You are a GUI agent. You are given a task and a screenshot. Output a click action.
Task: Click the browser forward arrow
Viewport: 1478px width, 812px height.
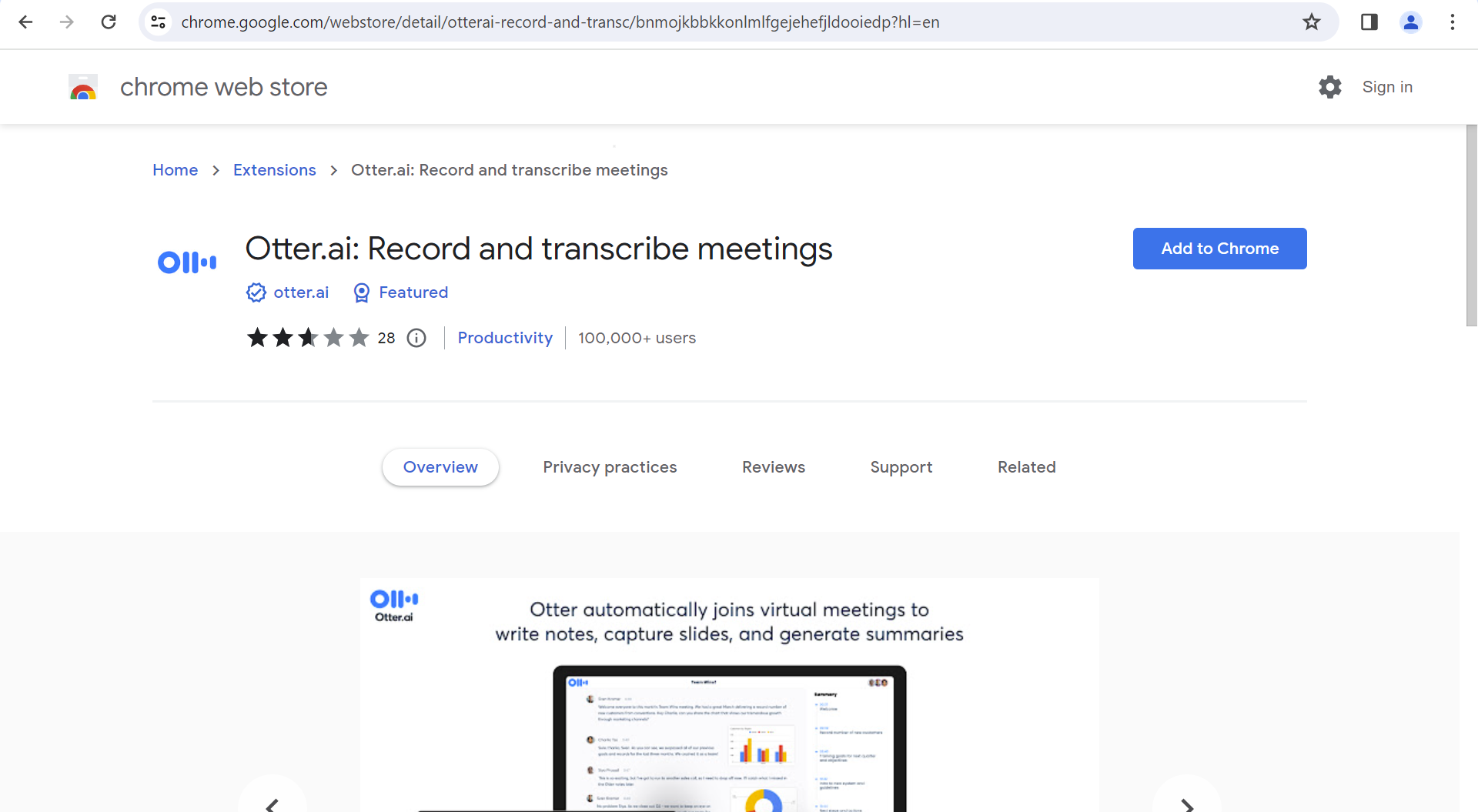coord(67,22)
